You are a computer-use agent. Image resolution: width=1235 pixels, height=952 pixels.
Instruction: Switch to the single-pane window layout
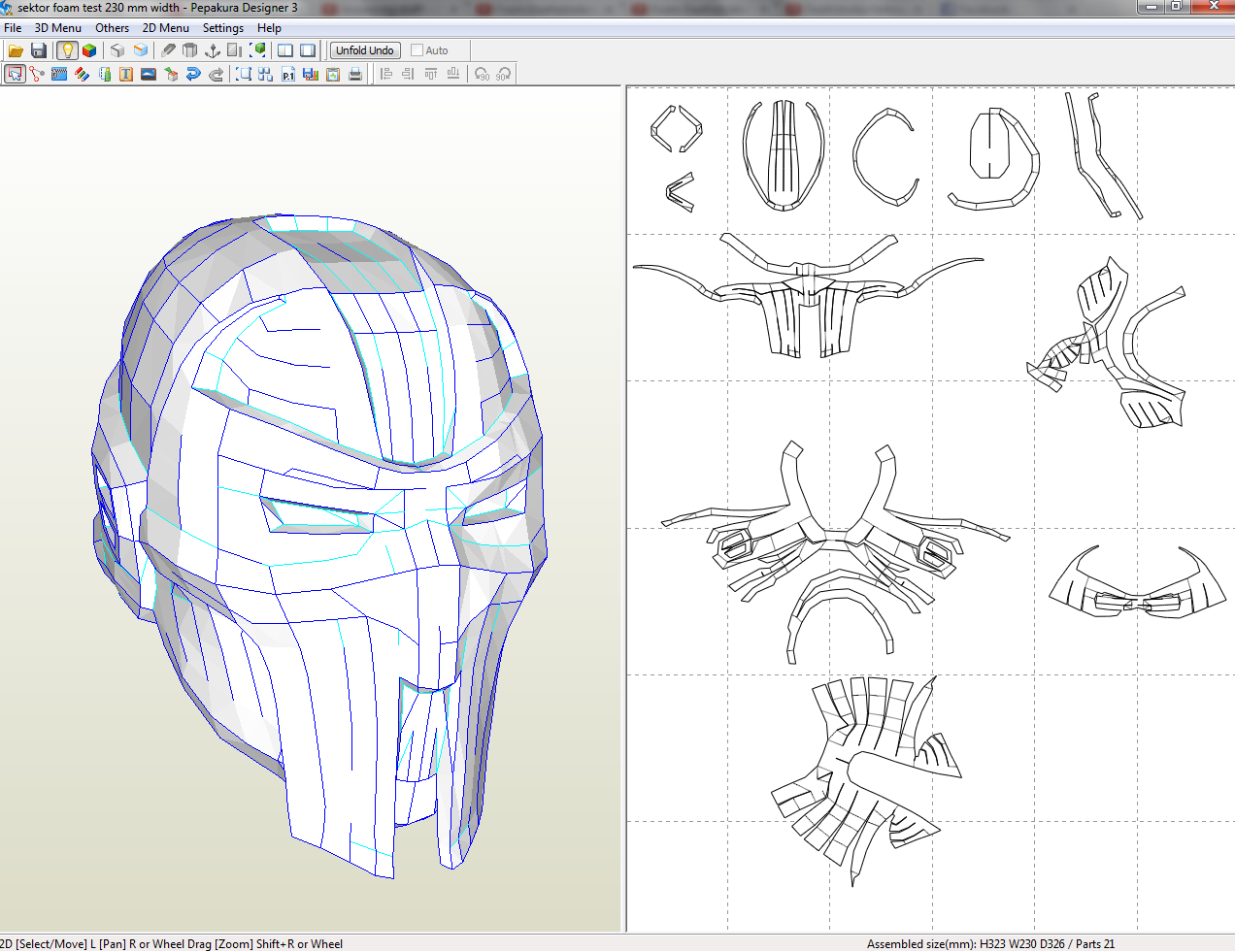(x=308, y=50)
